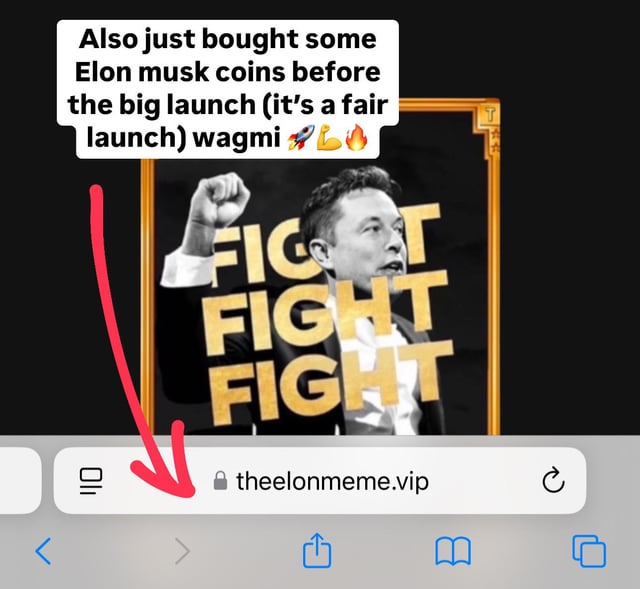Tap the flexed bicep emoji in caption
The image size is (640, 589).
tap(329, 138)
